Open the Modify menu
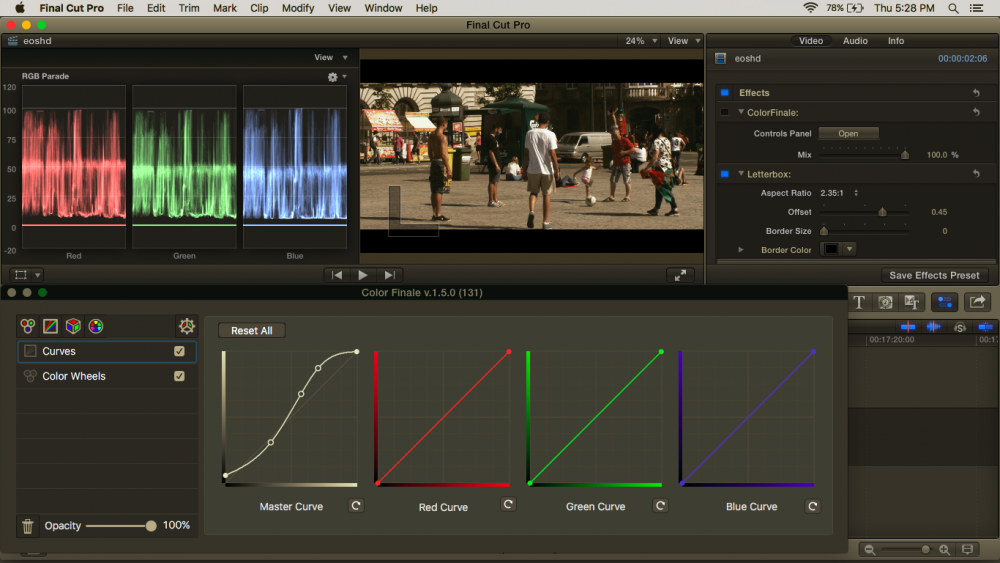This screenshot has height=563, width=1000. (298, 8)
